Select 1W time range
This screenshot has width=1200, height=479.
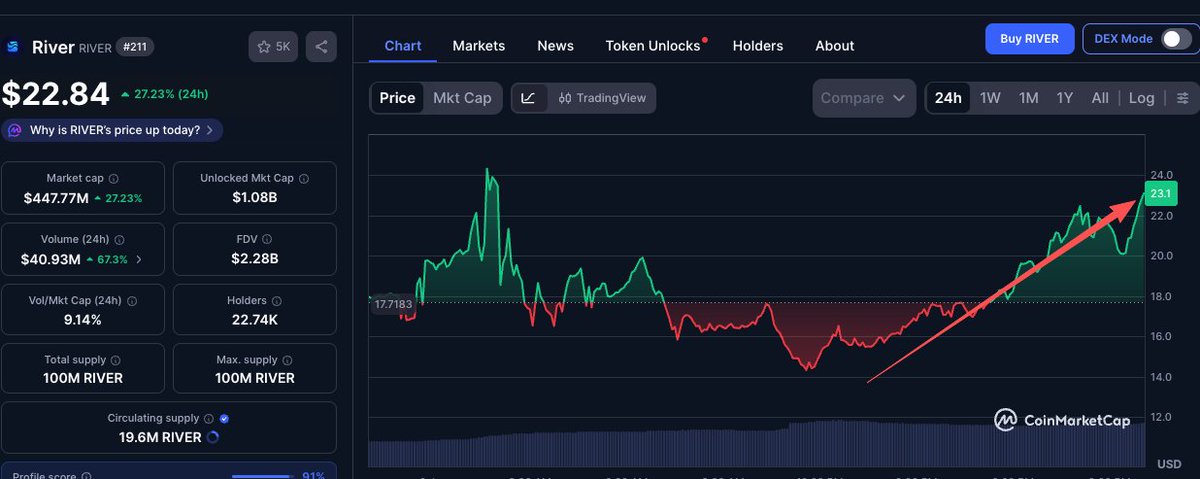990,98
